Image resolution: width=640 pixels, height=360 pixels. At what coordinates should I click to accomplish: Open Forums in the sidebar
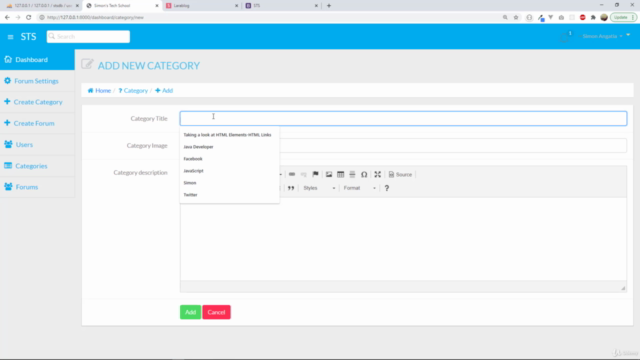click(37, 187)
